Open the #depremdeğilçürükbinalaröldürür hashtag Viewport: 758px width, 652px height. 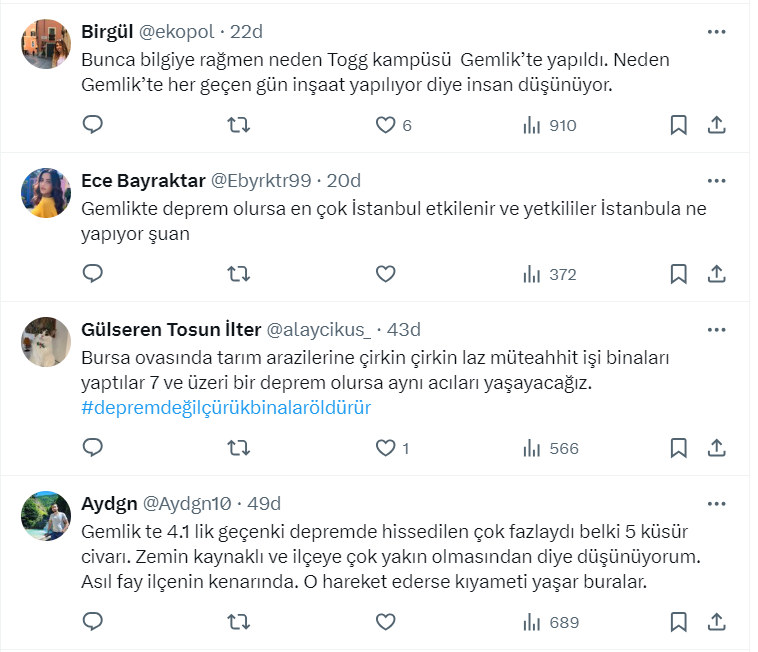point(226,408)
